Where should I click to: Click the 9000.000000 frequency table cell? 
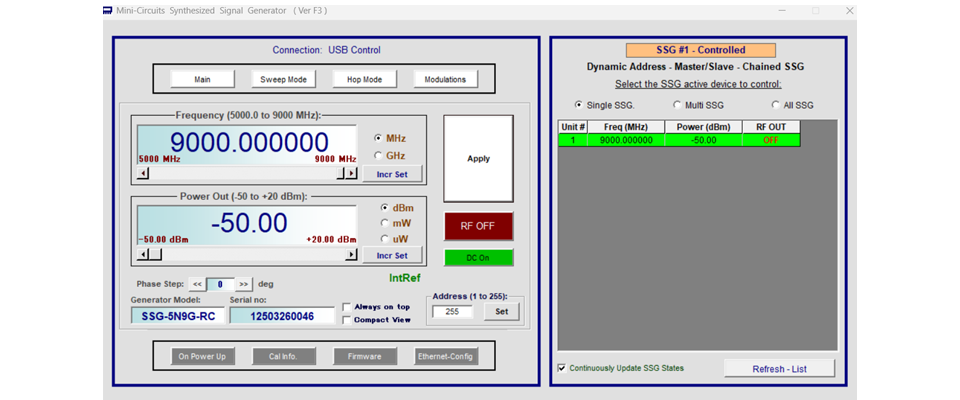[626, 140]
